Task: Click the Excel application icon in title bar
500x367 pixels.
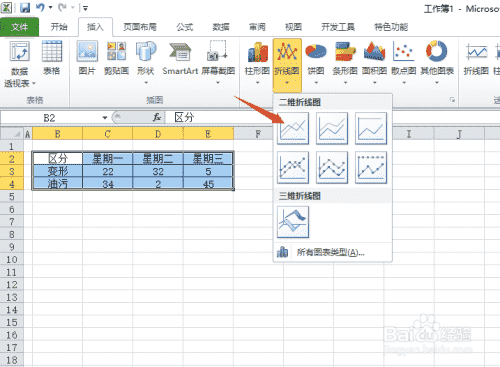Action: tap(7, 7)
